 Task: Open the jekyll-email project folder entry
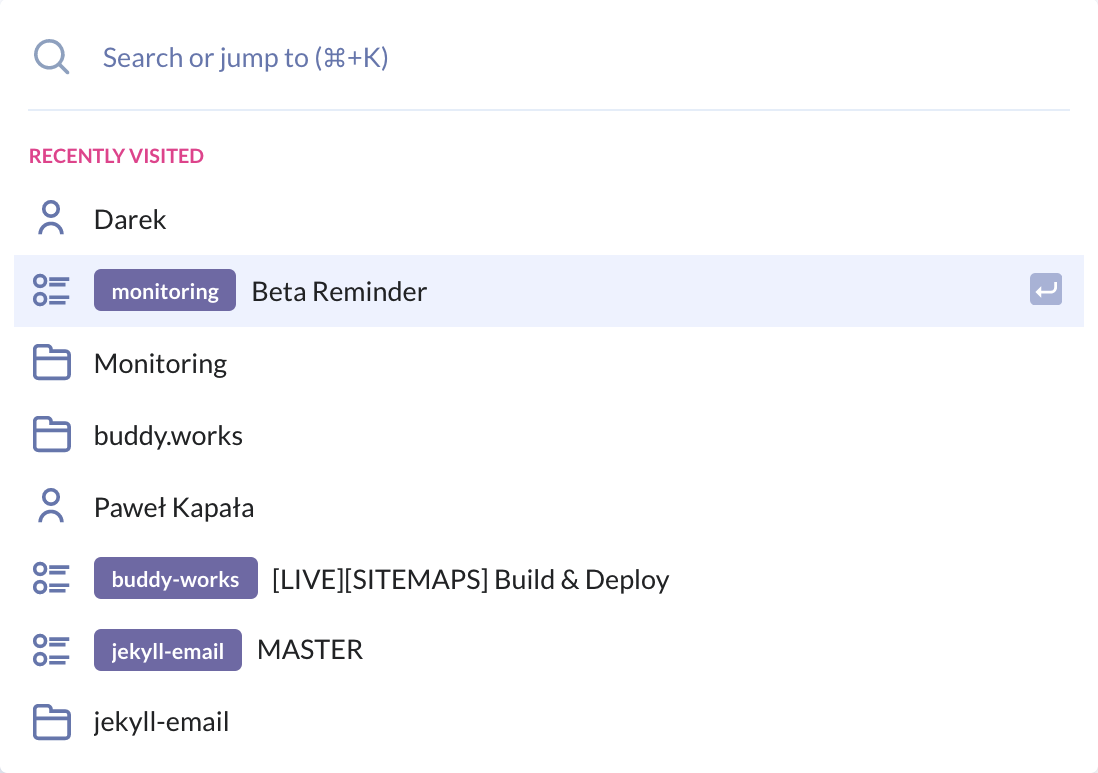[x=549, y=723]
